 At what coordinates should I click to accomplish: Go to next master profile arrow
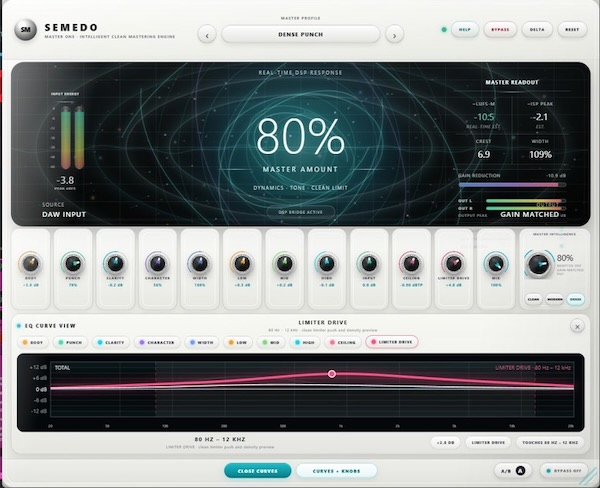394,35
